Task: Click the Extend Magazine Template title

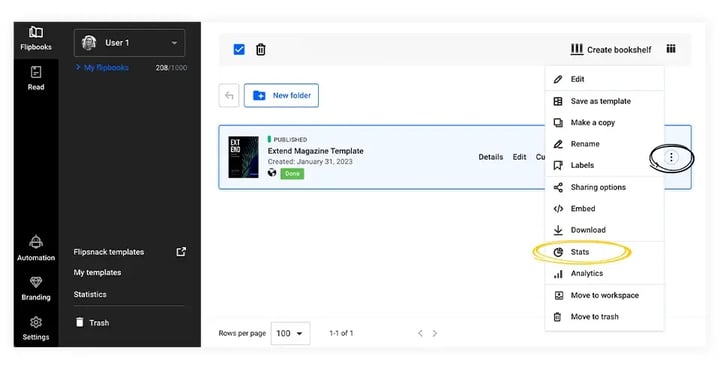Action: [x=315, y=151]
